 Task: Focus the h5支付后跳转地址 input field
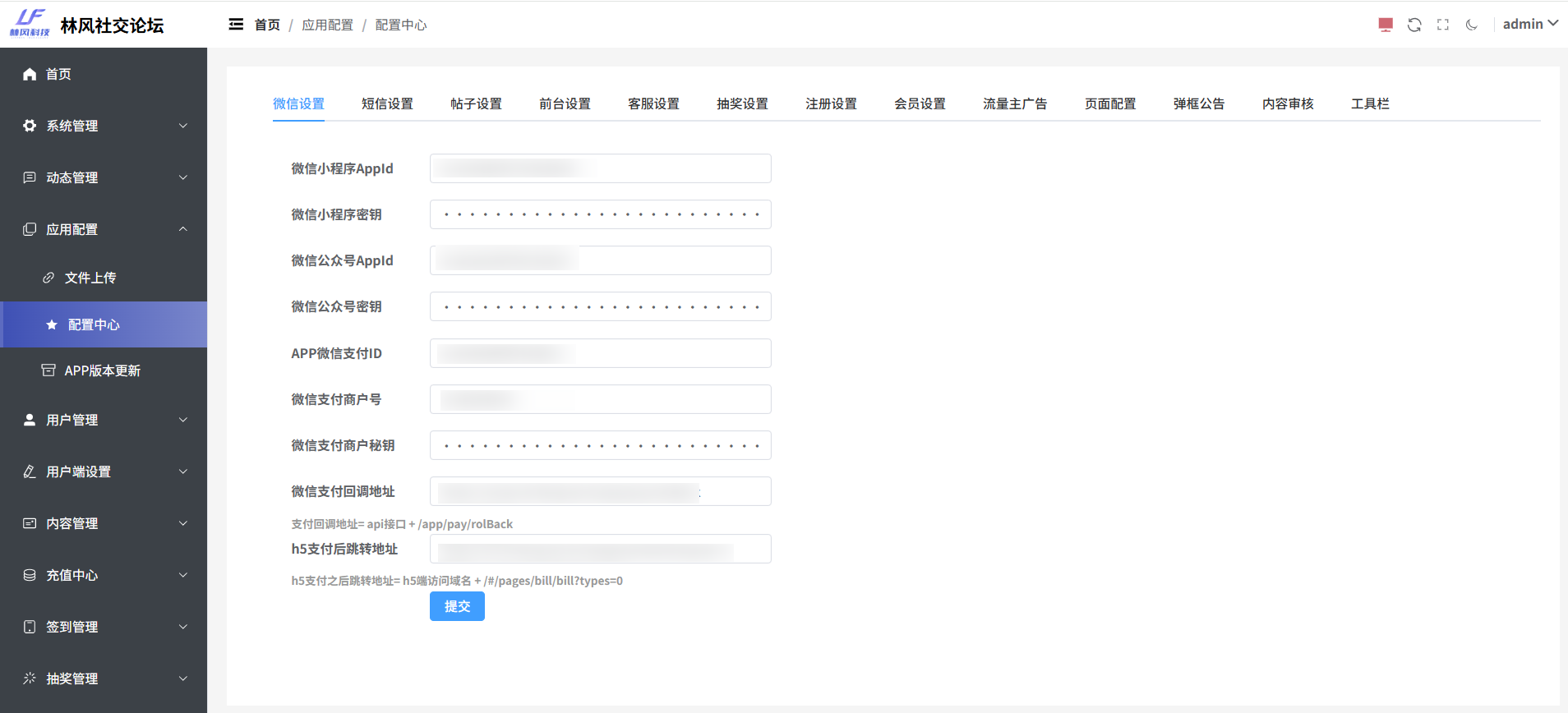click(601, 549)
